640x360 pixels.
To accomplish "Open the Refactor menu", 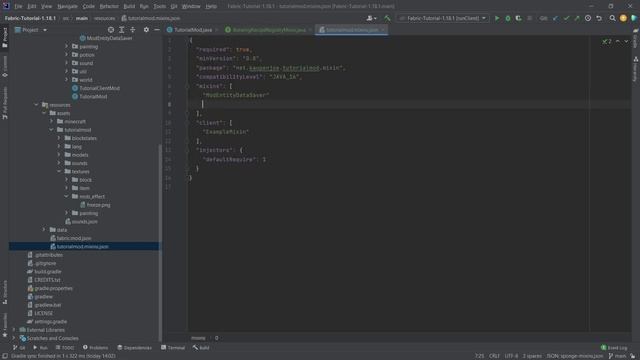I will pos(109,6).
